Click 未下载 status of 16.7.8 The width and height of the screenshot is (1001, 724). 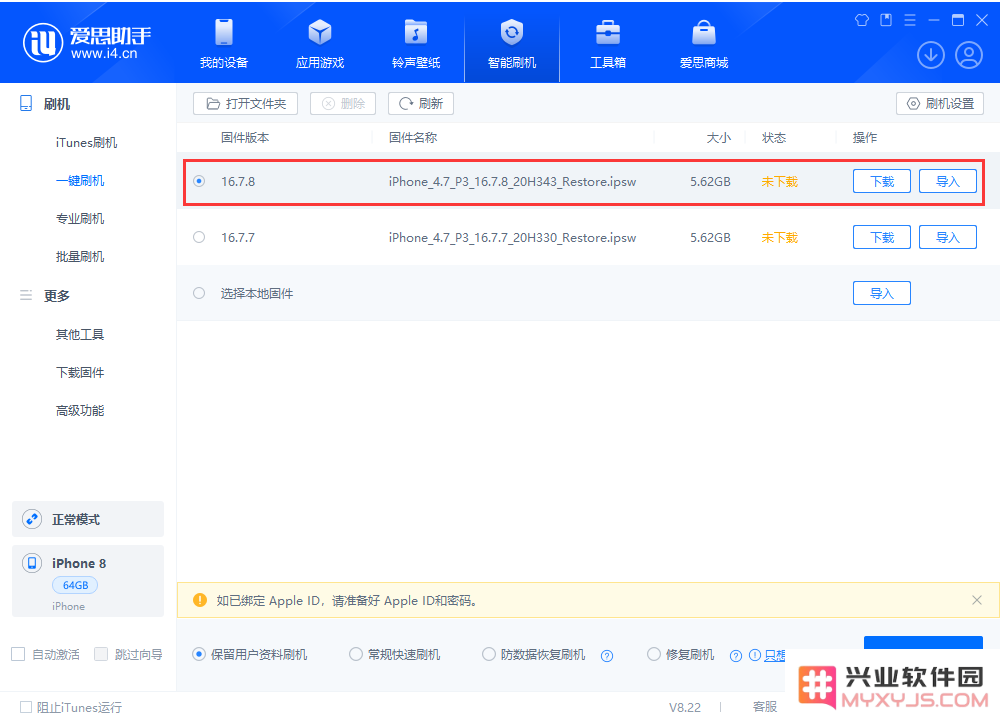(x=779, y=182)
